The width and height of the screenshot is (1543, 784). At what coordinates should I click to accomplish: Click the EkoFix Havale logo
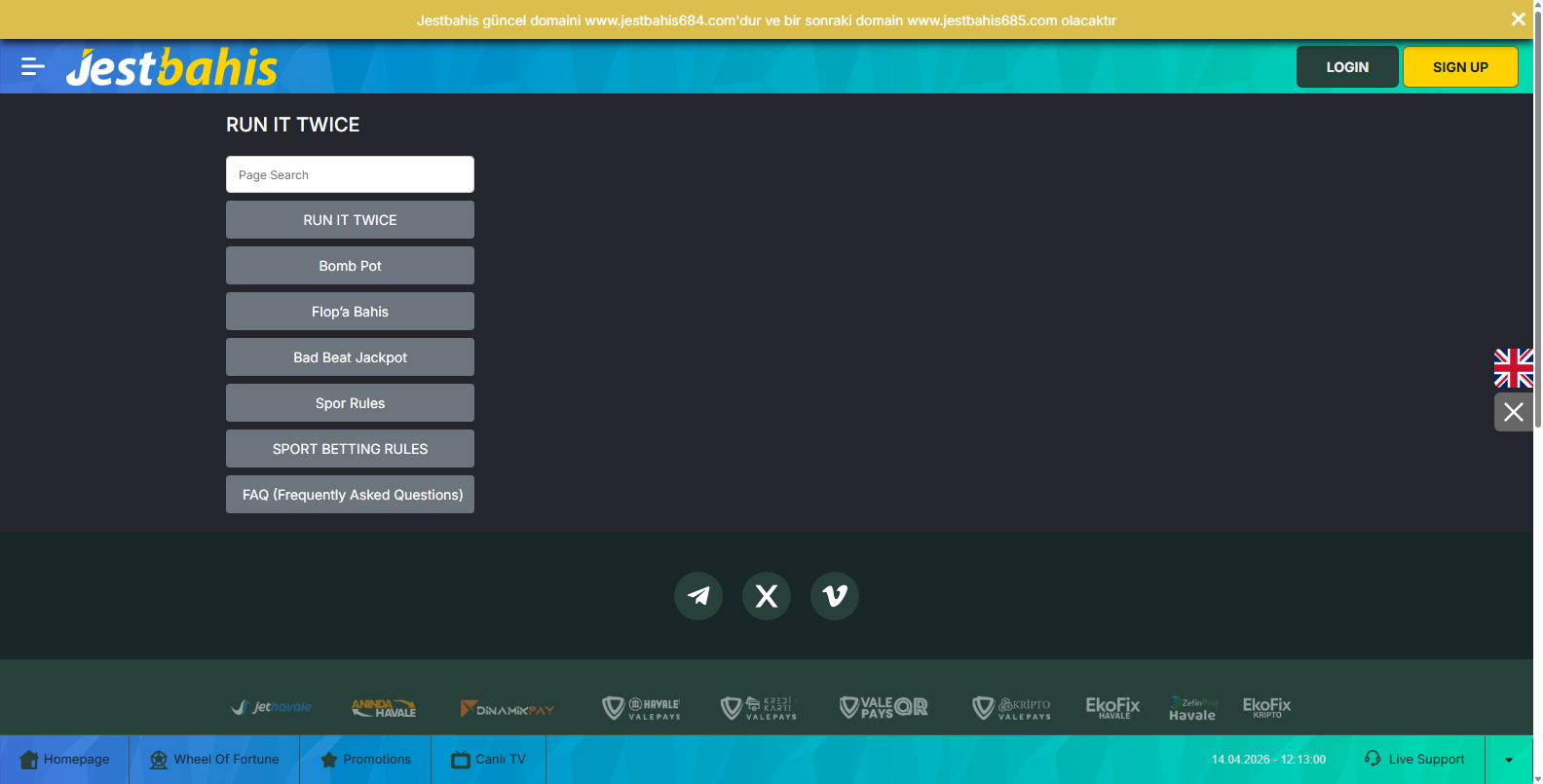point(1112,708)
